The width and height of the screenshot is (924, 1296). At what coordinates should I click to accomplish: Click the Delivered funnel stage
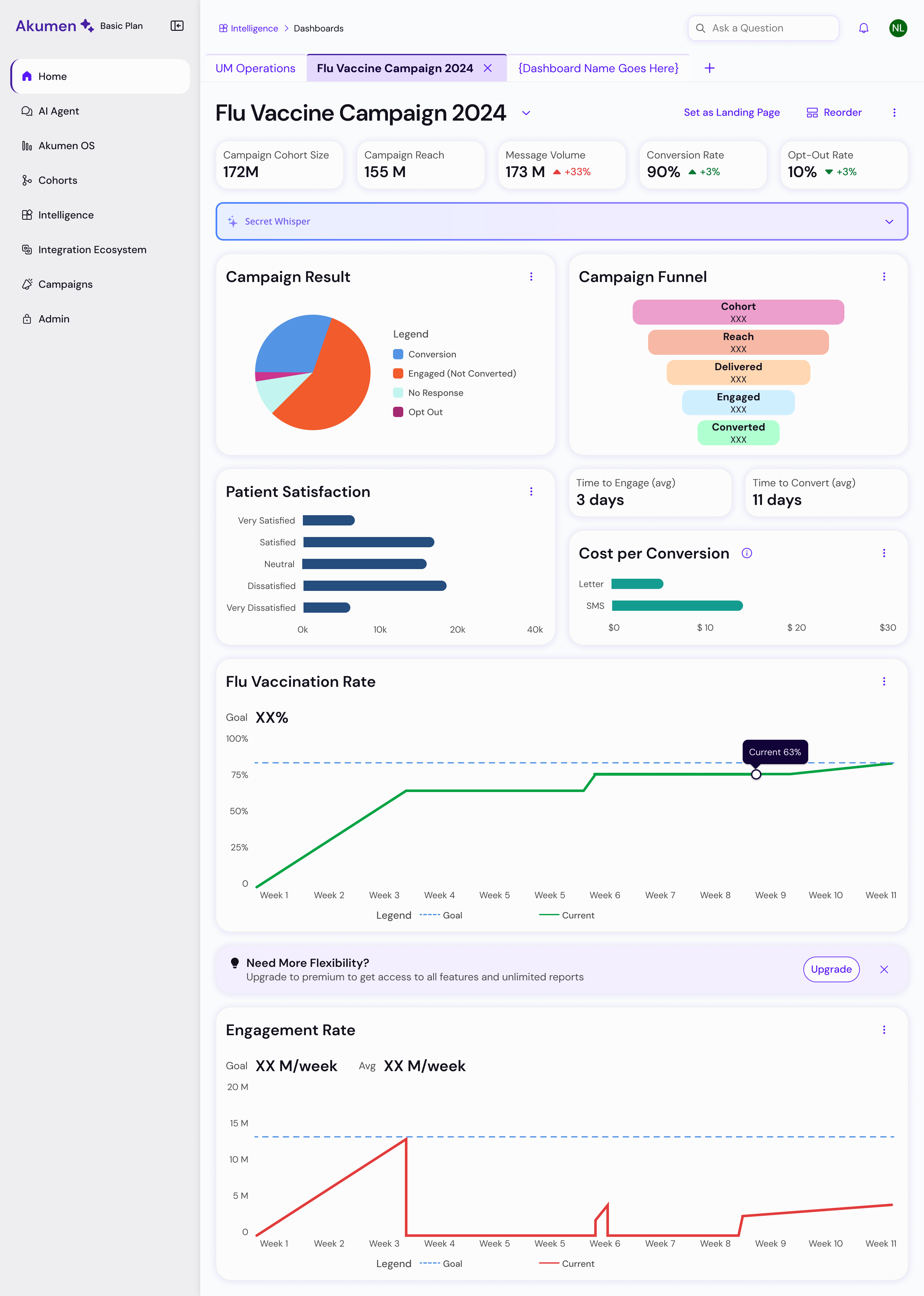point(738,373)
